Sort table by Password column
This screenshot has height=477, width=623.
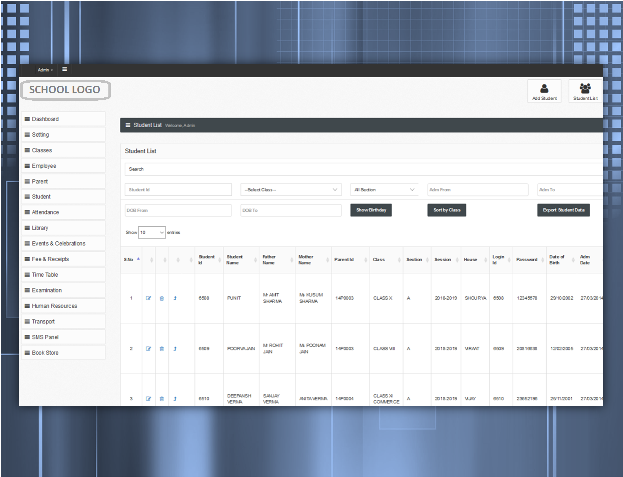[530, 260]
